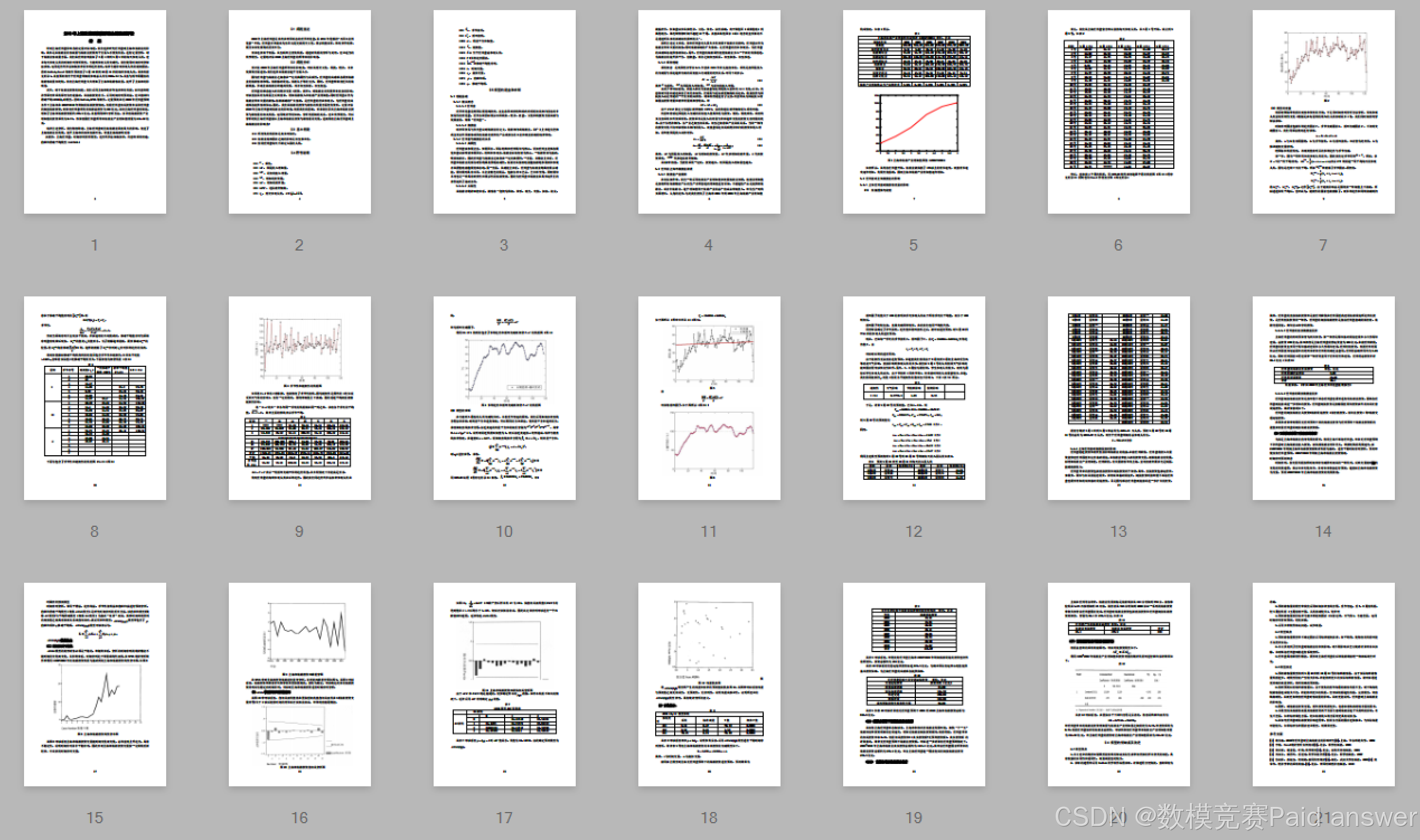Click page number label 2
This screenshot has width=1420, height=840.
[x=299, y=245]
